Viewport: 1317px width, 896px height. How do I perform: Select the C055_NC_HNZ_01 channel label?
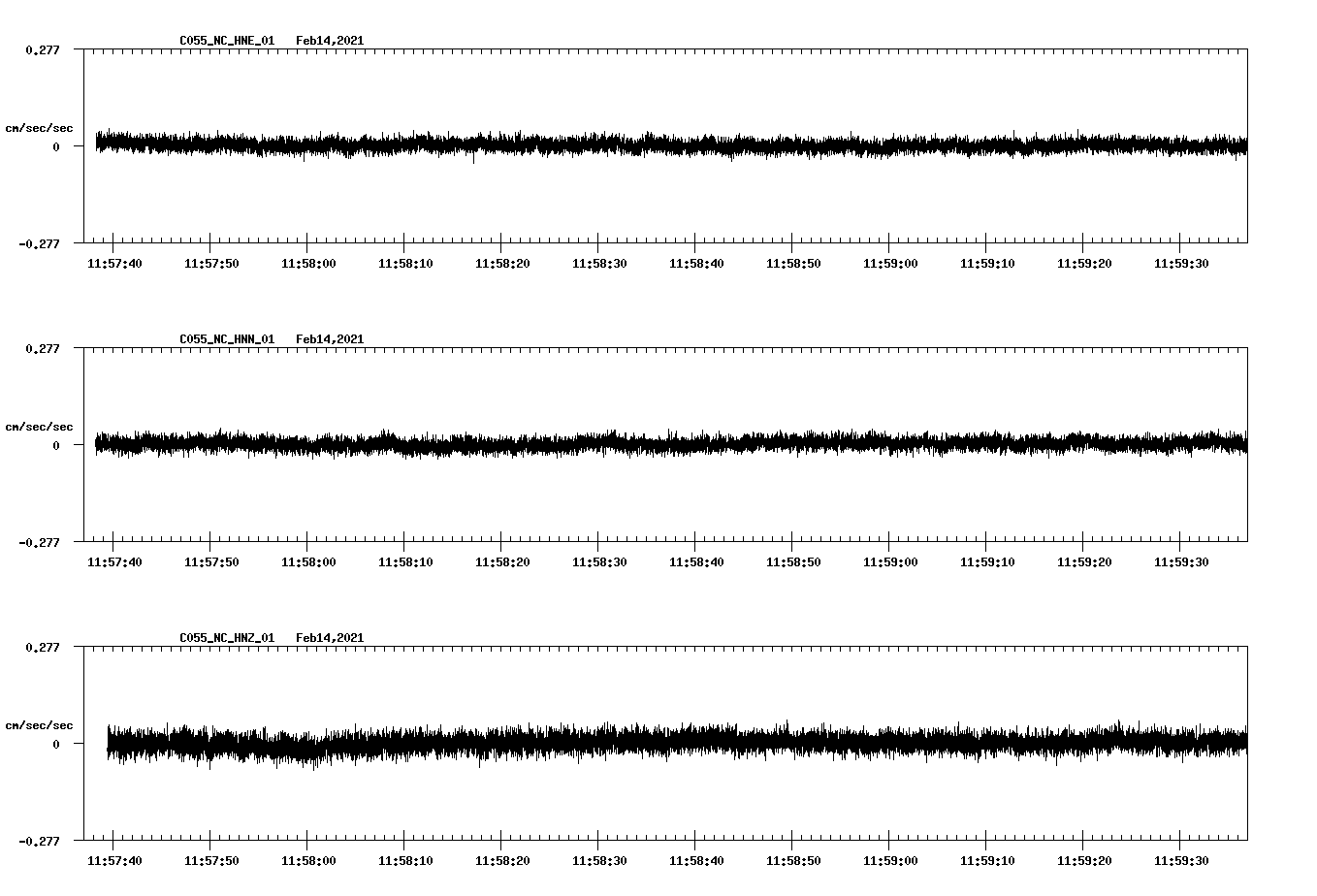tap(225, 637)
